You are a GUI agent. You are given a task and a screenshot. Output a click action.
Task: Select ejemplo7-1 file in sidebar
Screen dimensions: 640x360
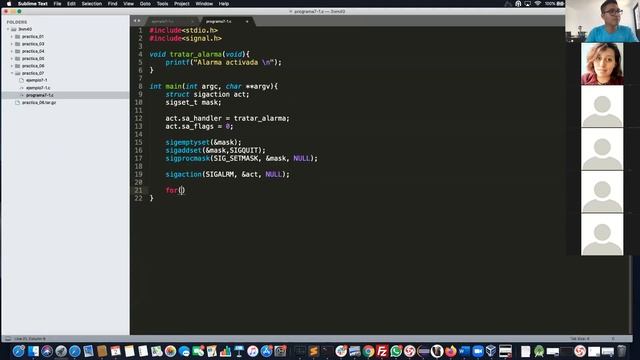click(37, 80)
